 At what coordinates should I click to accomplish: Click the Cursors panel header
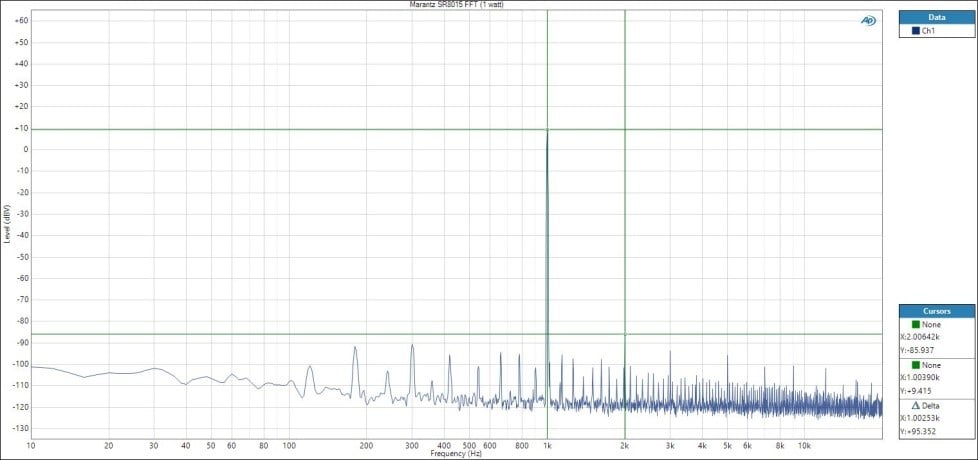point(936,311)
